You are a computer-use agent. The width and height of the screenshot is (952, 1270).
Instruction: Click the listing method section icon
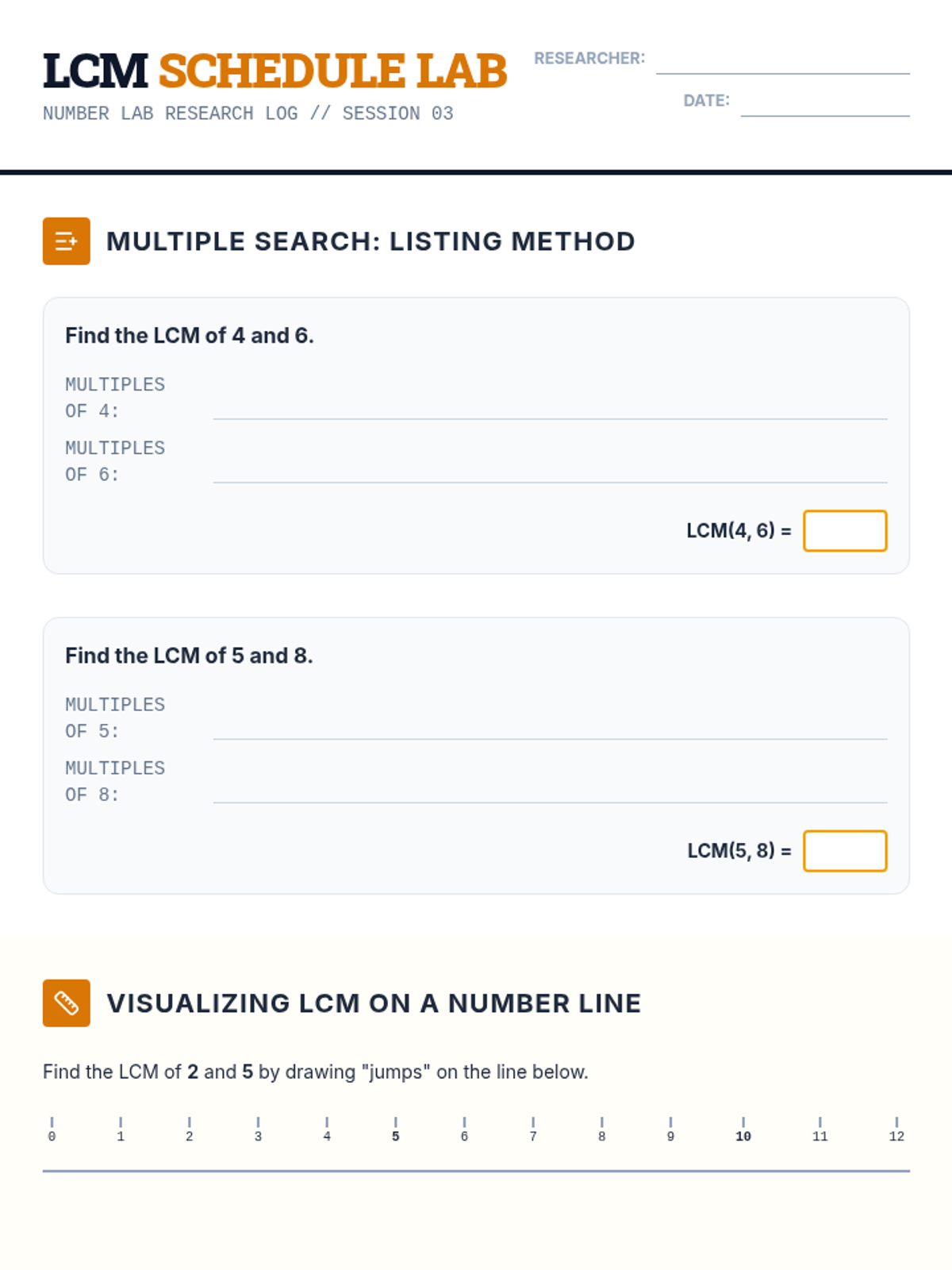[66, 241]
